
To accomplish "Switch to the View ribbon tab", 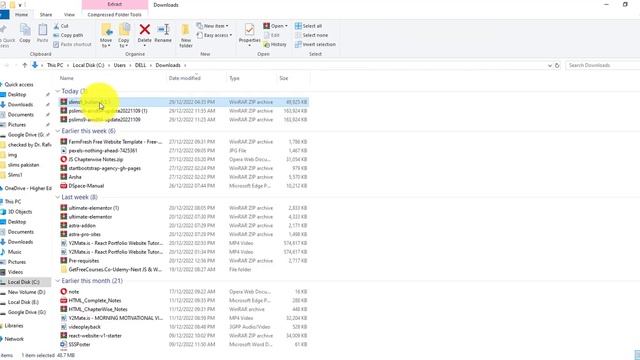I will [69, 15].
